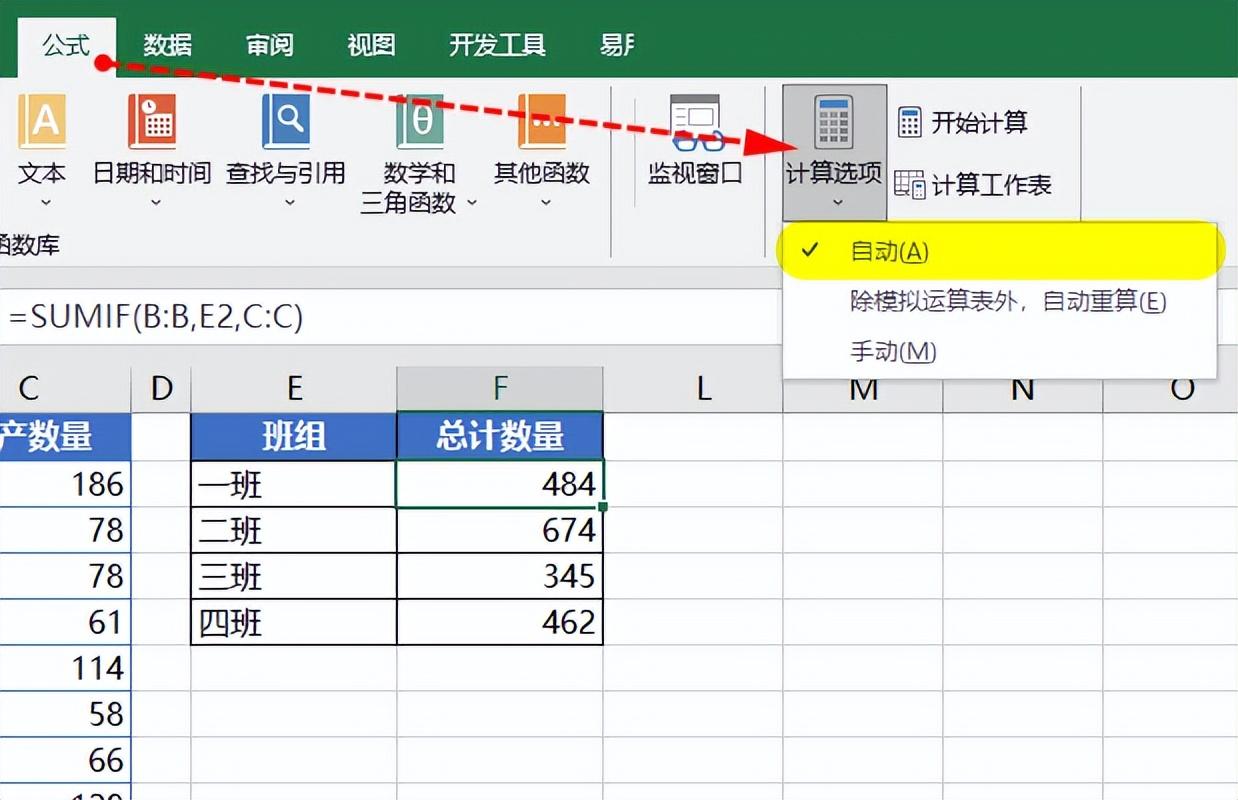Select 除模拟运算表外,自动重算(E) option
The width and height of the screenshot is (1238, 800).
(1000, 301)
